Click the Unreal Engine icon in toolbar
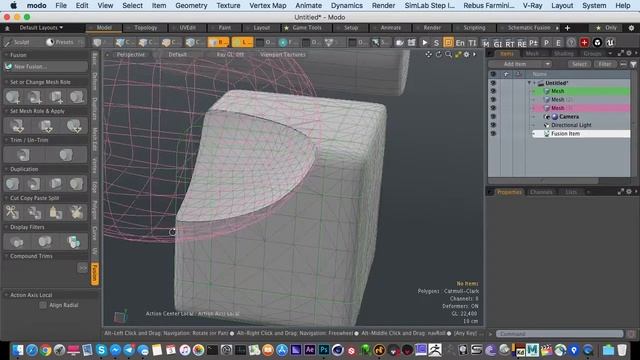 point(610,42)
